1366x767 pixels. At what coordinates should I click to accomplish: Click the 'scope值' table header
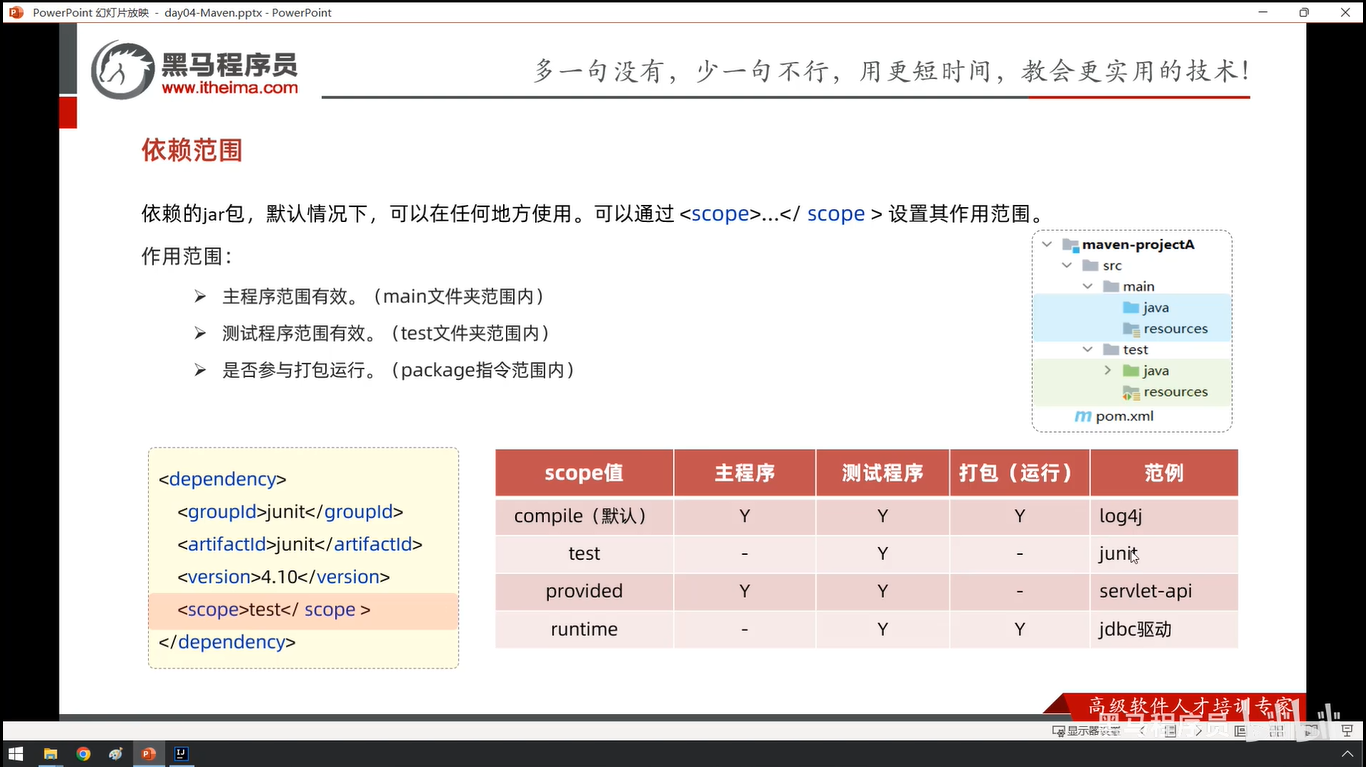(584, 473)
